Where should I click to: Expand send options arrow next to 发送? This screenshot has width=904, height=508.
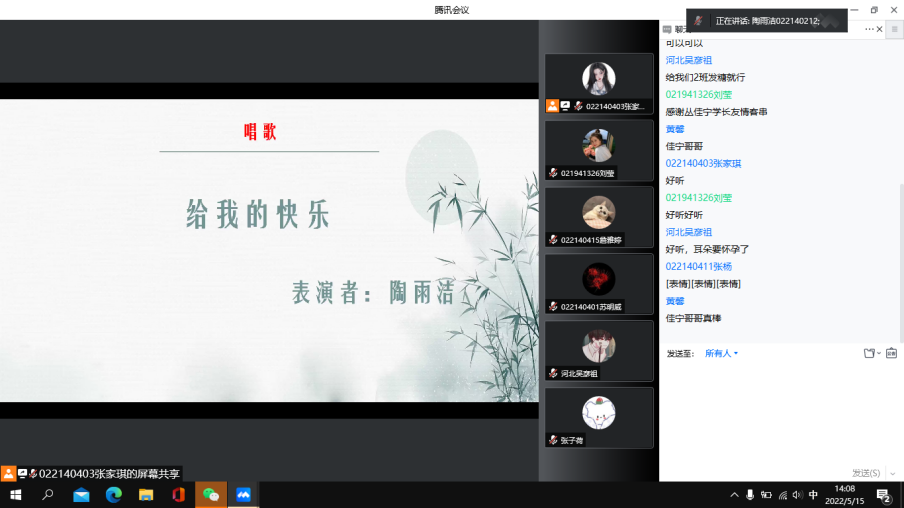892,473
